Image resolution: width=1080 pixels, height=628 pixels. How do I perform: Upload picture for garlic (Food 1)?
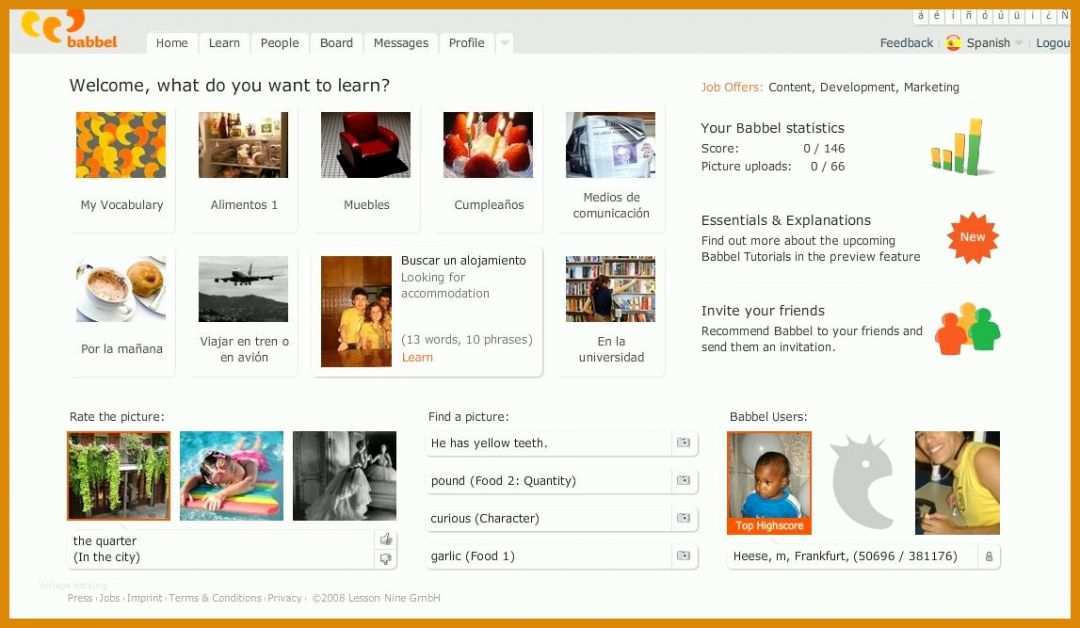pyautogui.click(x=683, y=556)
